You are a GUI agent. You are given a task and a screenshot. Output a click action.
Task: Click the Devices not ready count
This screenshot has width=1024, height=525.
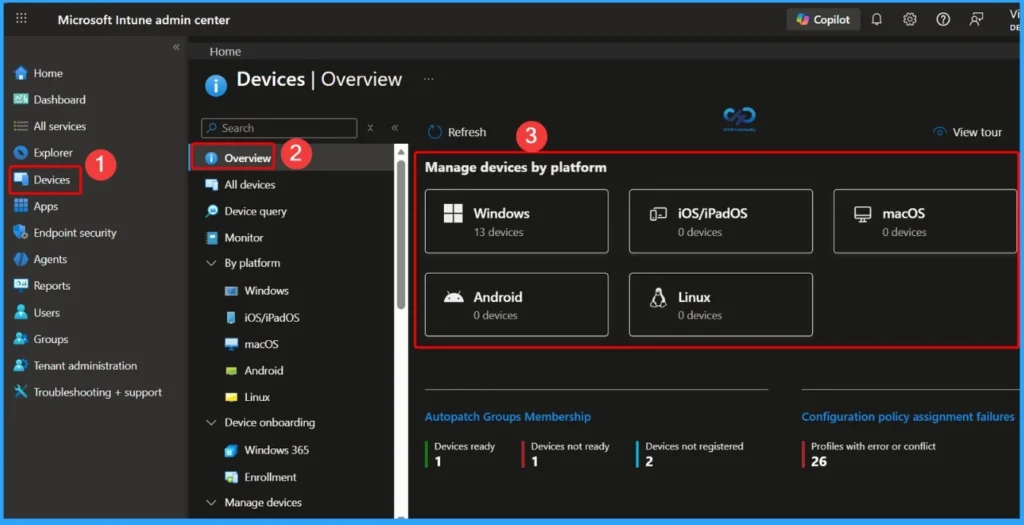[535, 462]
